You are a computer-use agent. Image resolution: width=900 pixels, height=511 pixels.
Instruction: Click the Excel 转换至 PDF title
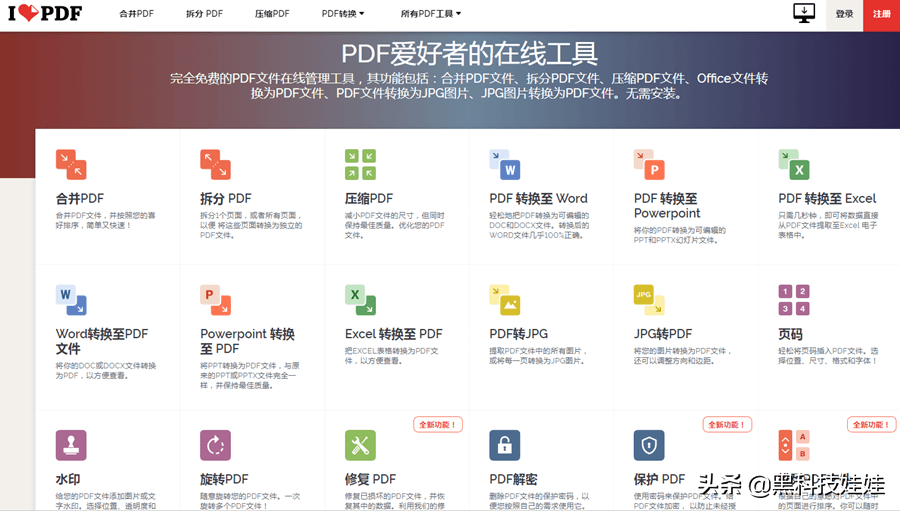(394, 334)
